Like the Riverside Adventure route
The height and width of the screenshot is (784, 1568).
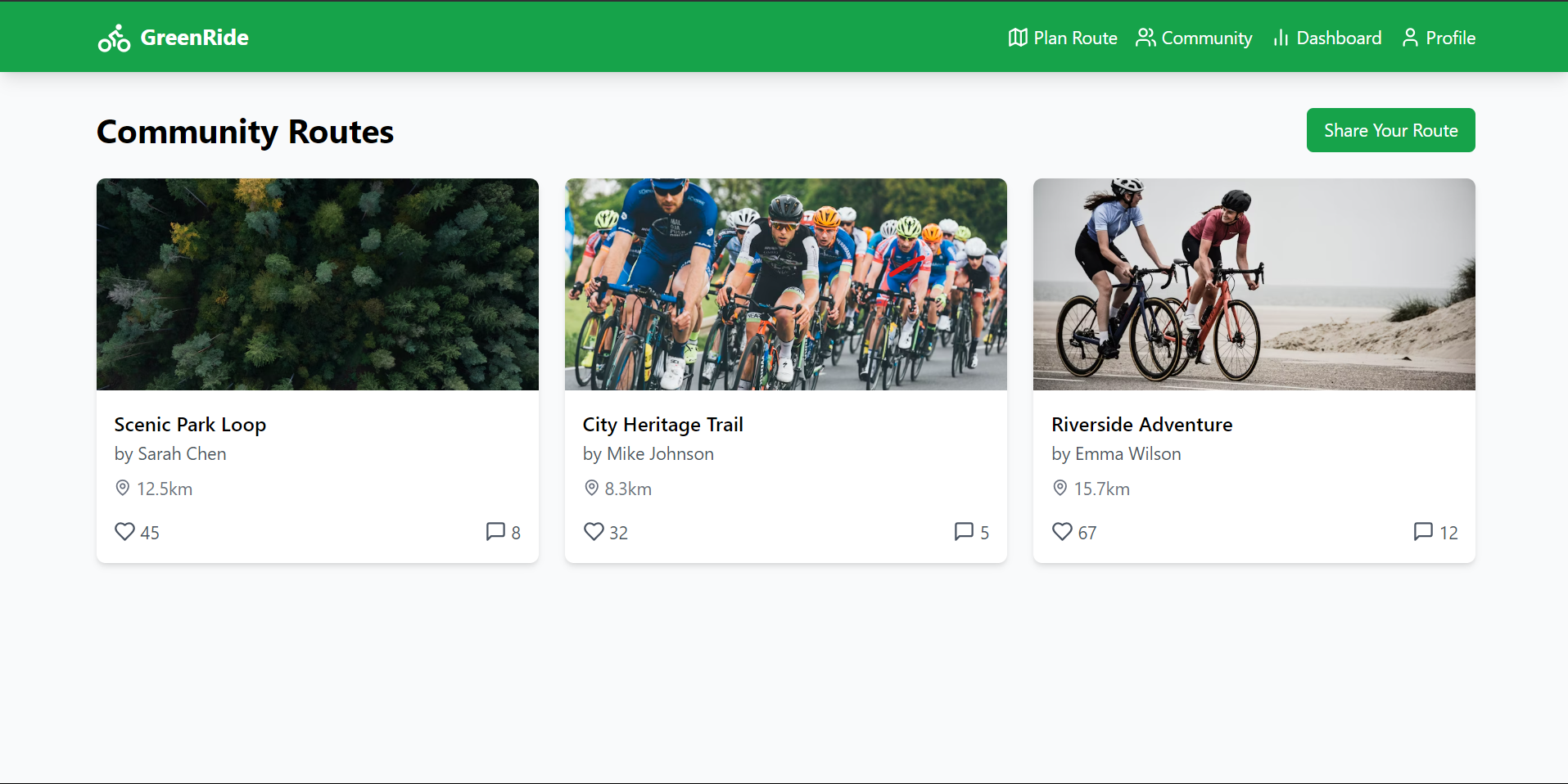tap(1062, 532)
